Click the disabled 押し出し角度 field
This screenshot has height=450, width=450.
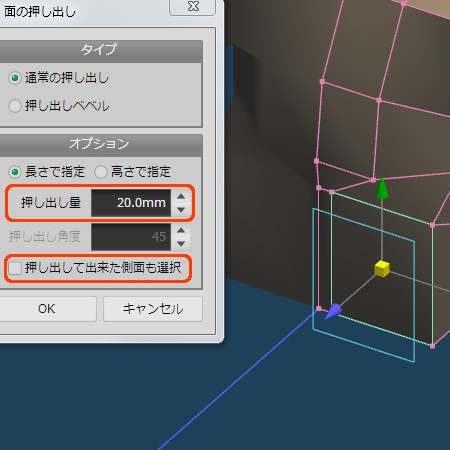click(131, 237)
